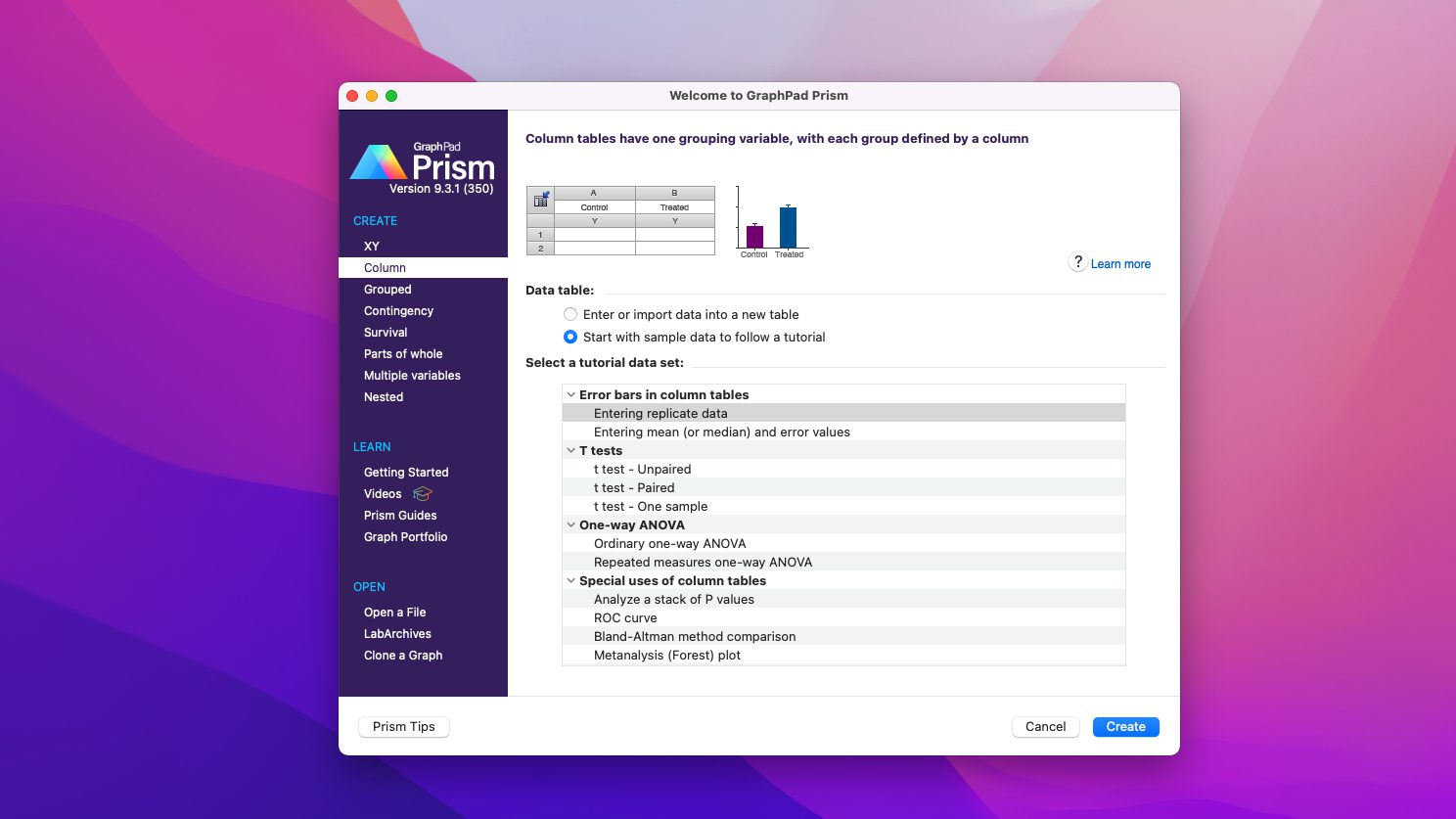1456x819 pixels.
Task: Click the question mark help icon
Action: click(1077, 262)
